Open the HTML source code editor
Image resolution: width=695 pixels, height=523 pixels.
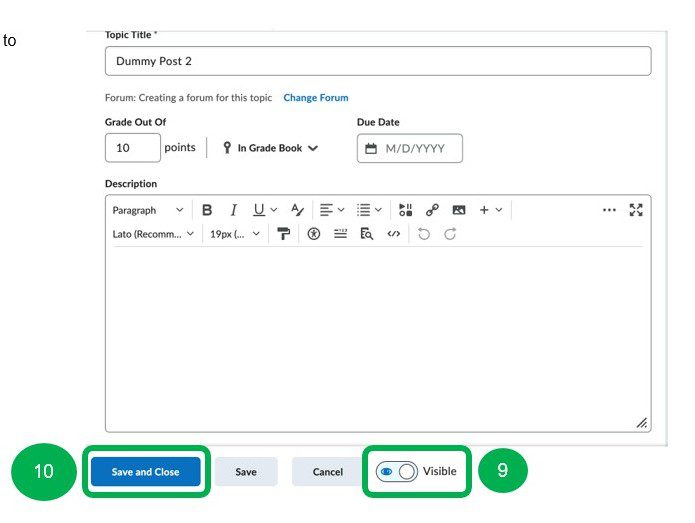[x=393, y=234]
